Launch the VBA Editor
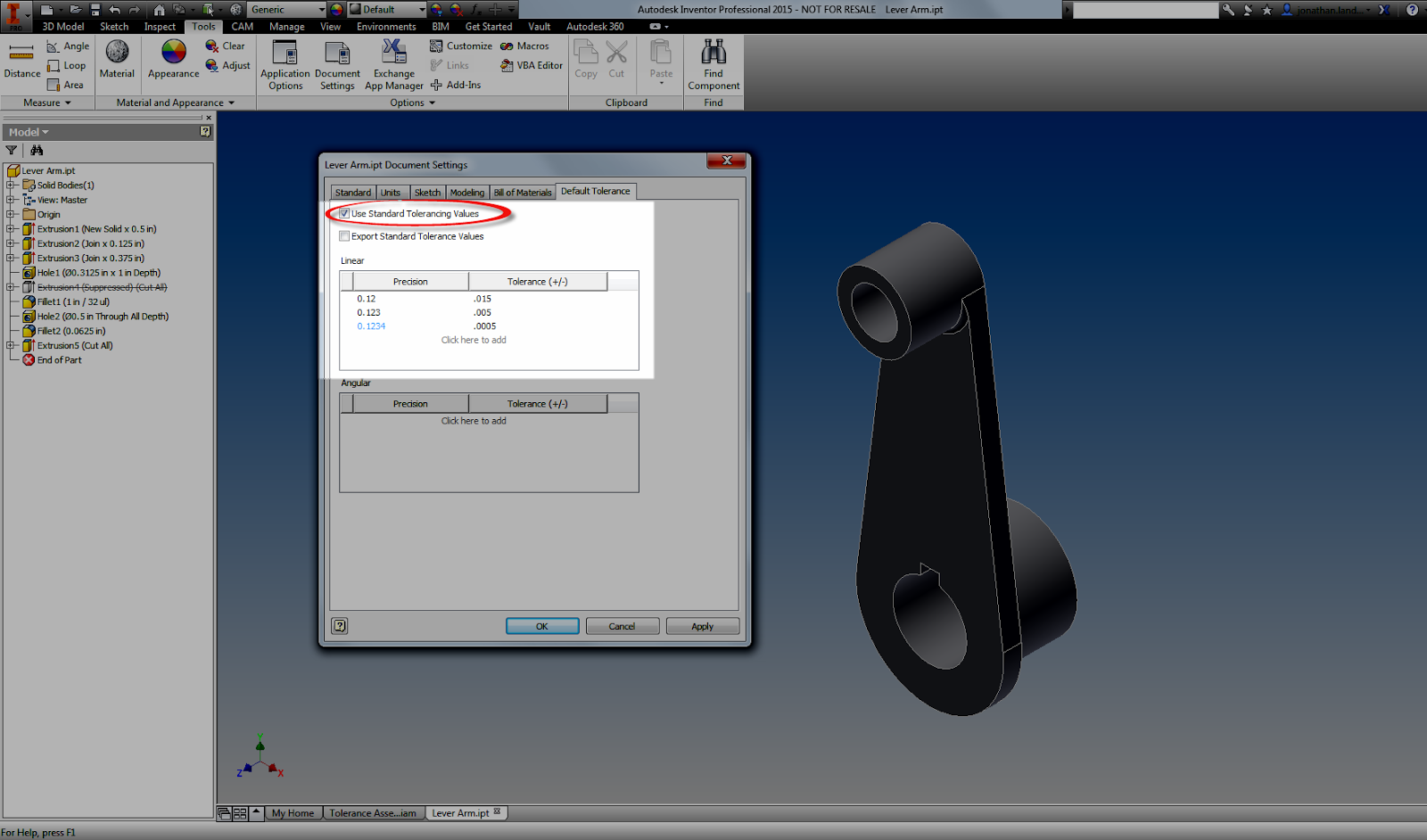This screenshot has height=840, width=1427. click(x=532, y=66)
